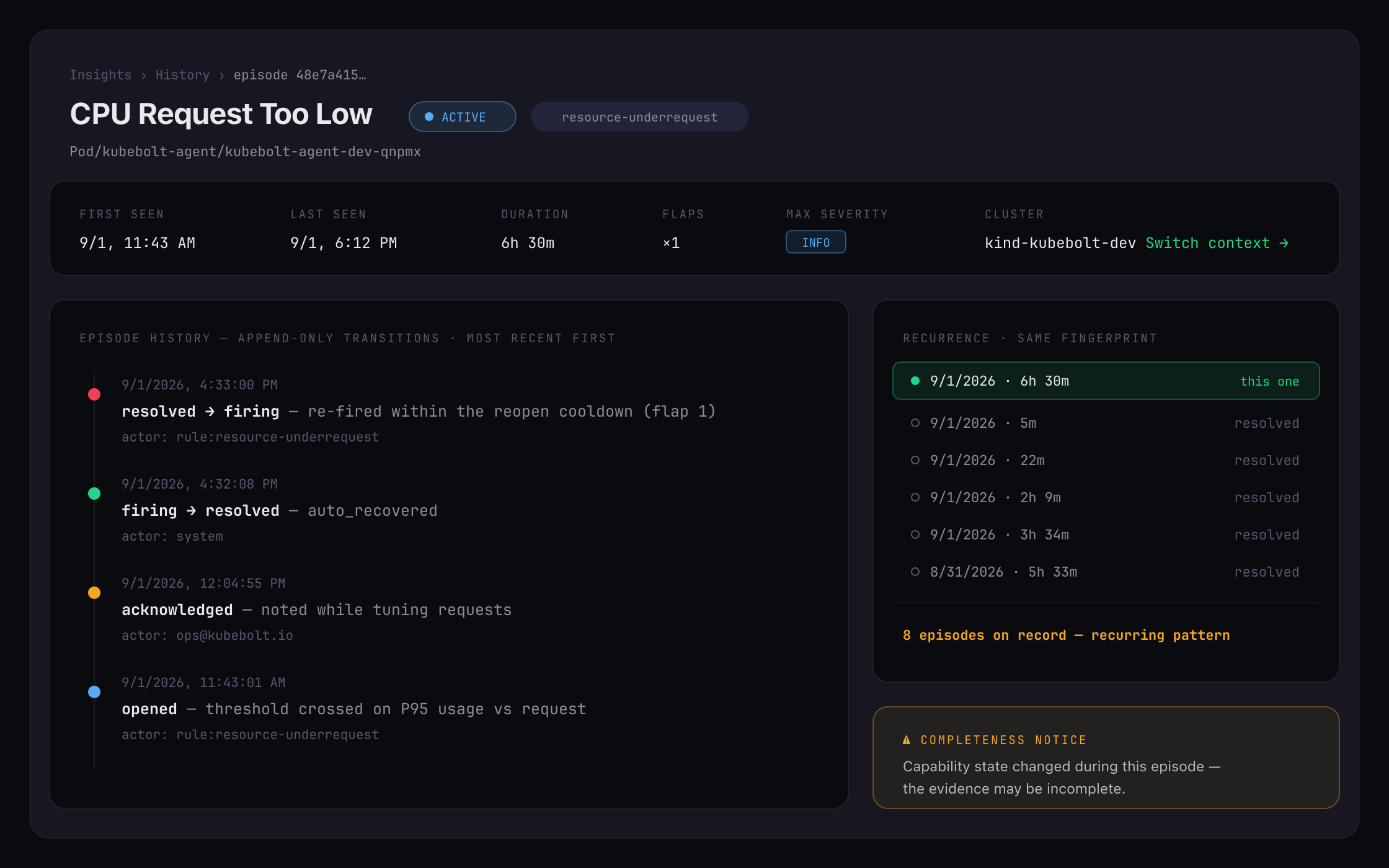Click the resource-underrequest tag pill
The height and width of the screenshot is (868, 1389).
point(639,117)
